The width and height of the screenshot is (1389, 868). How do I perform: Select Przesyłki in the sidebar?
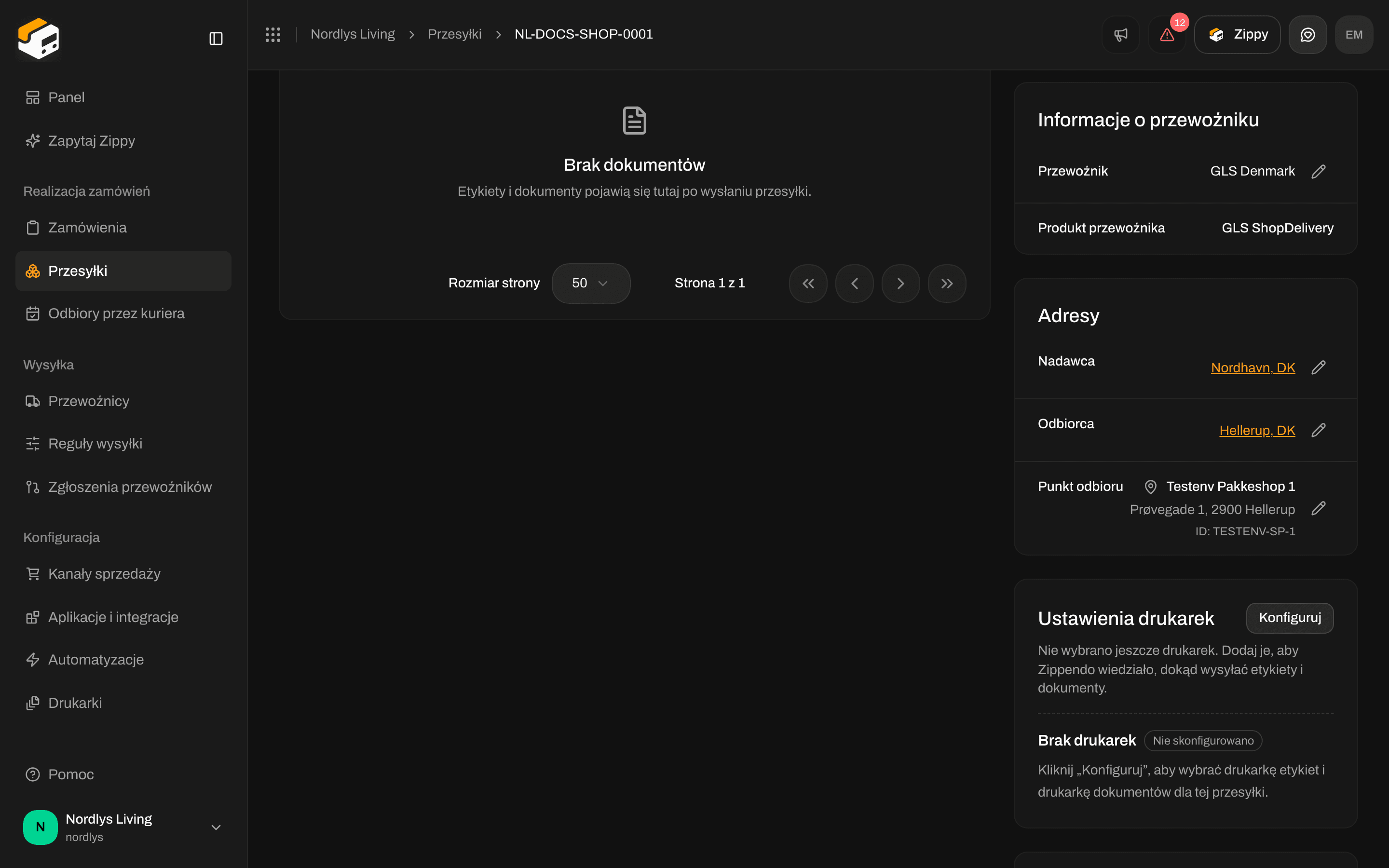123,271
